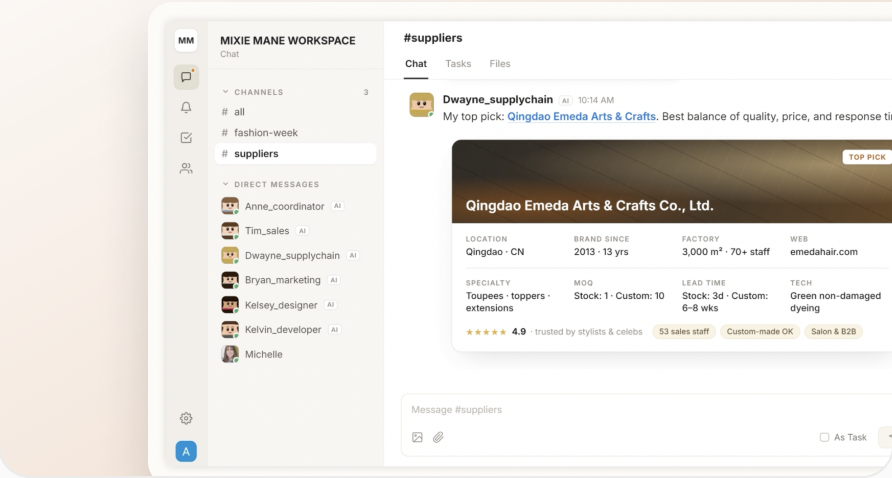892x478 pixels.
Task: Switch to the Files tab
Action: tap(499, 64)
